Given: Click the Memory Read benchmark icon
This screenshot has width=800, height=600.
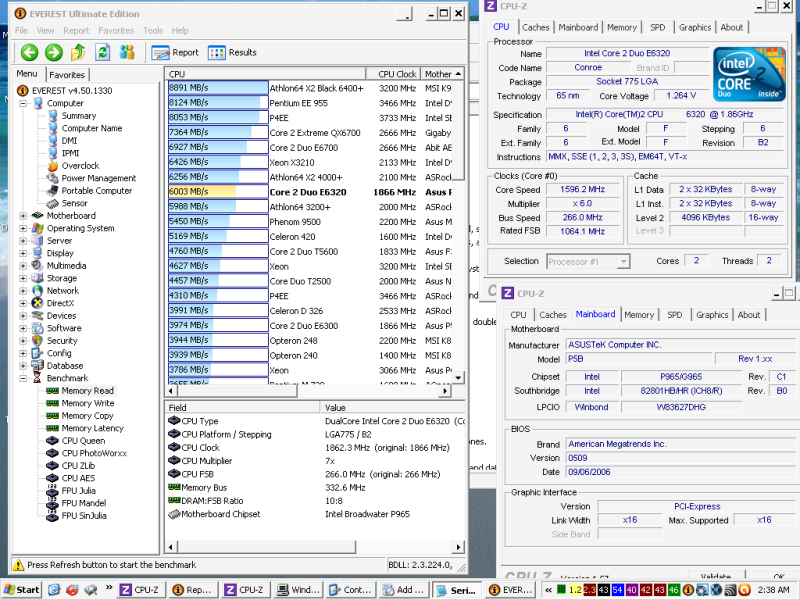Looking at the screenshot, I should tap(52, 391).
